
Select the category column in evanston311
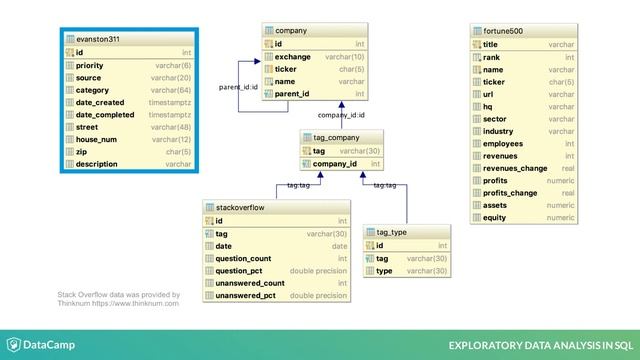click(92, 90)
